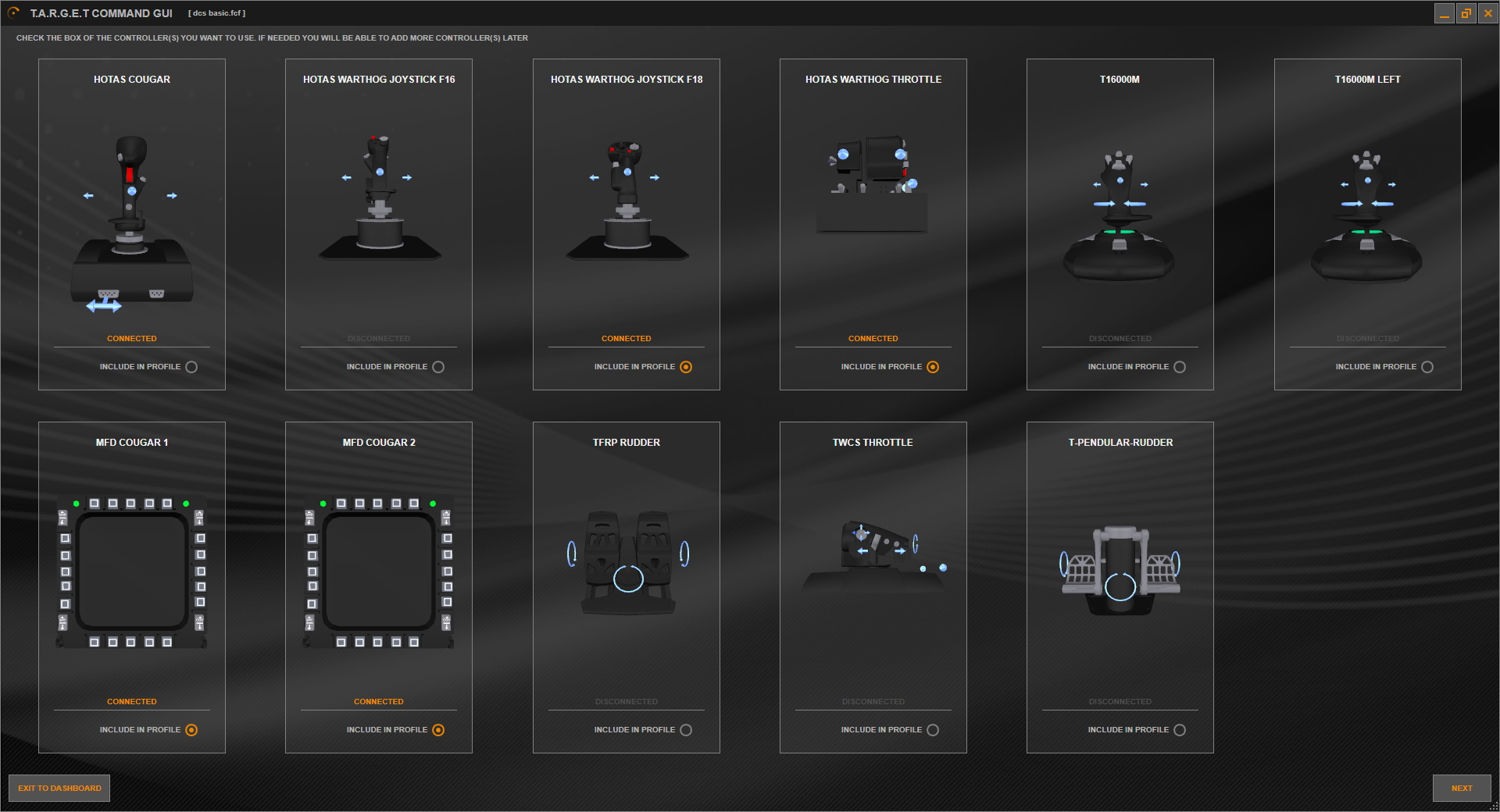Click the HOTAS WARTHOG JOYSTICK F18 title

(627, 80)
